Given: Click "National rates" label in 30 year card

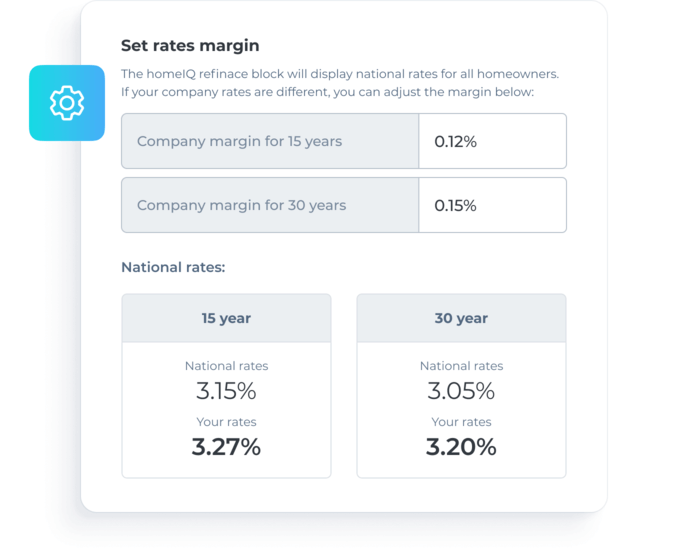Looking at the screenshot, I should point(461,366).
